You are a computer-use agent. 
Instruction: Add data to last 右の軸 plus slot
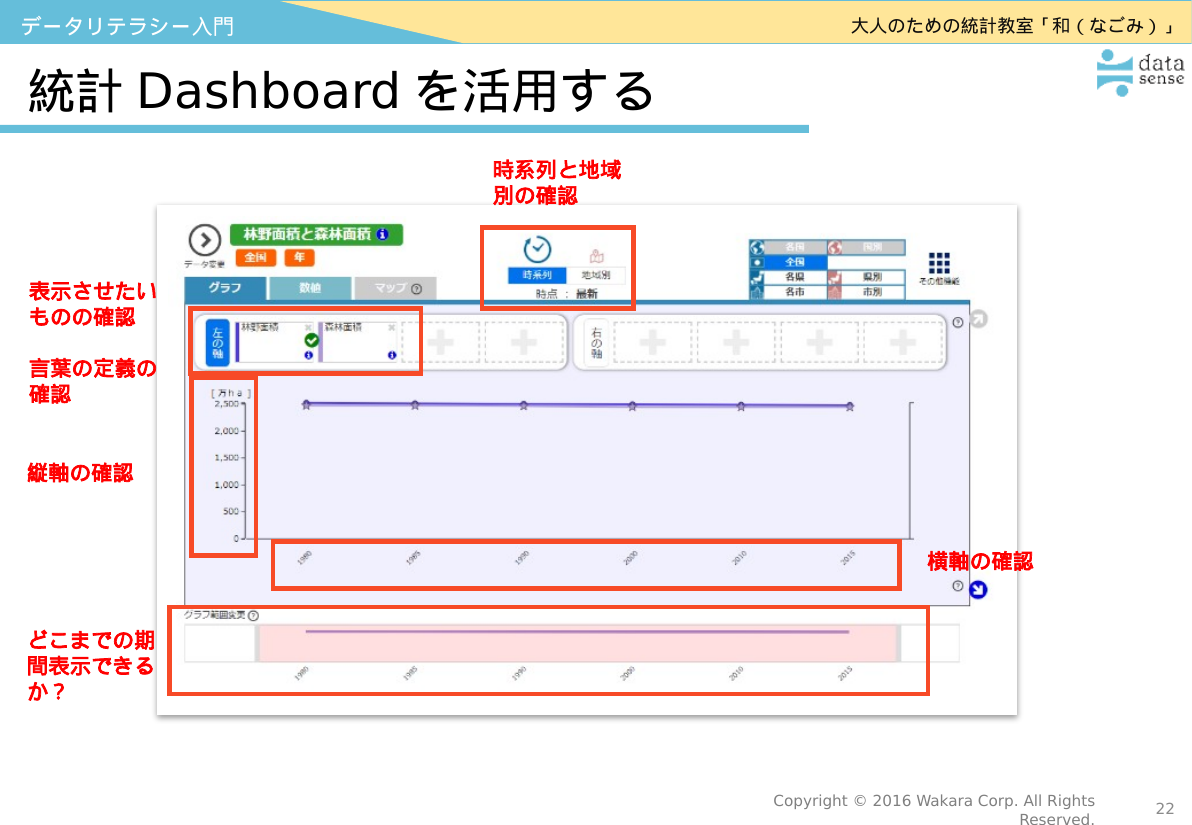pos(902,342)
